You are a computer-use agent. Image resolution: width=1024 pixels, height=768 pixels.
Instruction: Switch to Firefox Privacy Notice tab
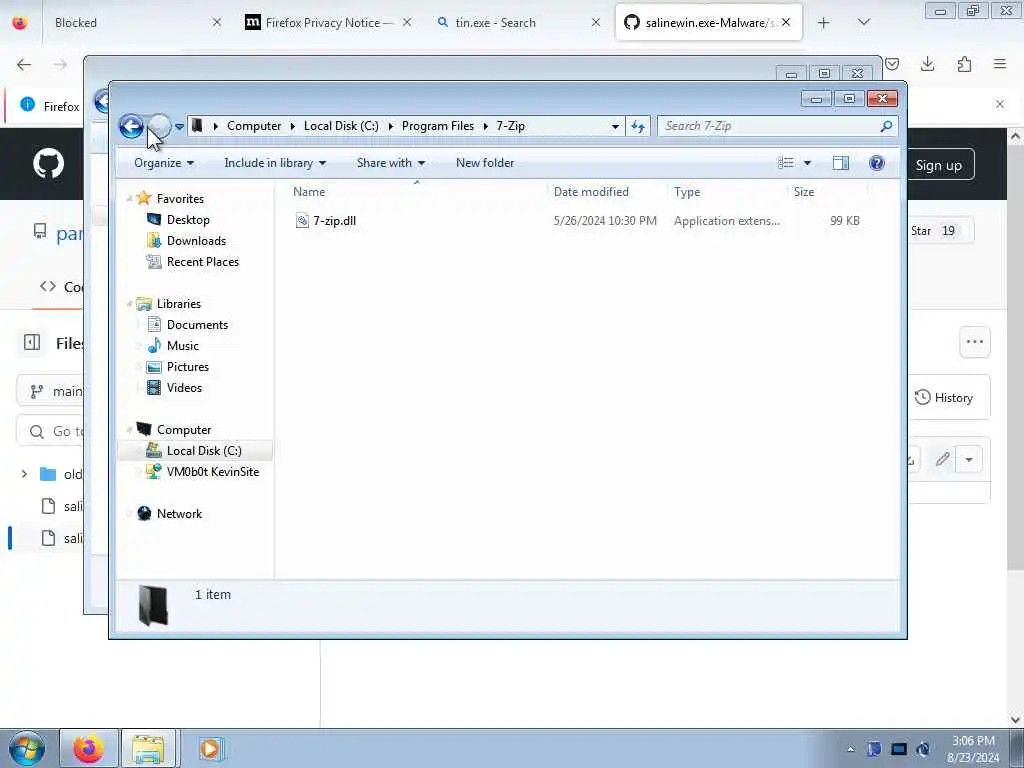pos(327,23)
